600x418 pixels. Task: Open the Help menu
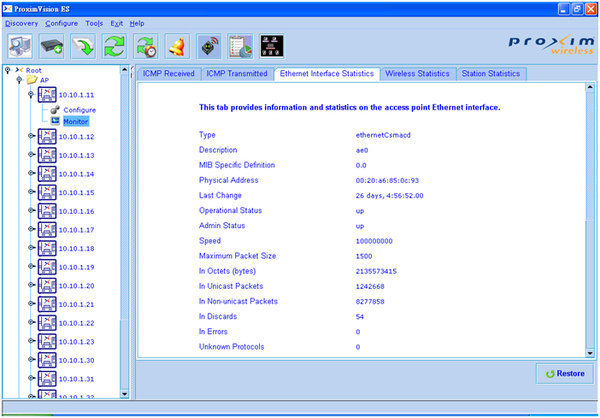137,23
